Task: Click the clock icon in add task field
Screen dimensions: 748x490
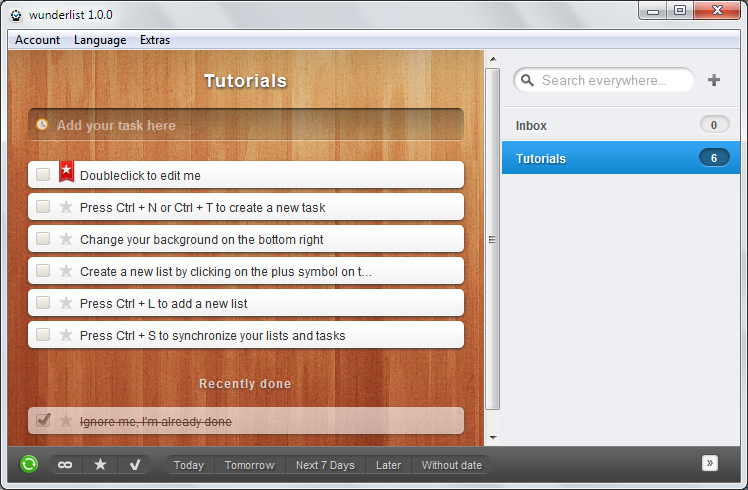Action: [x=42, y=125]
